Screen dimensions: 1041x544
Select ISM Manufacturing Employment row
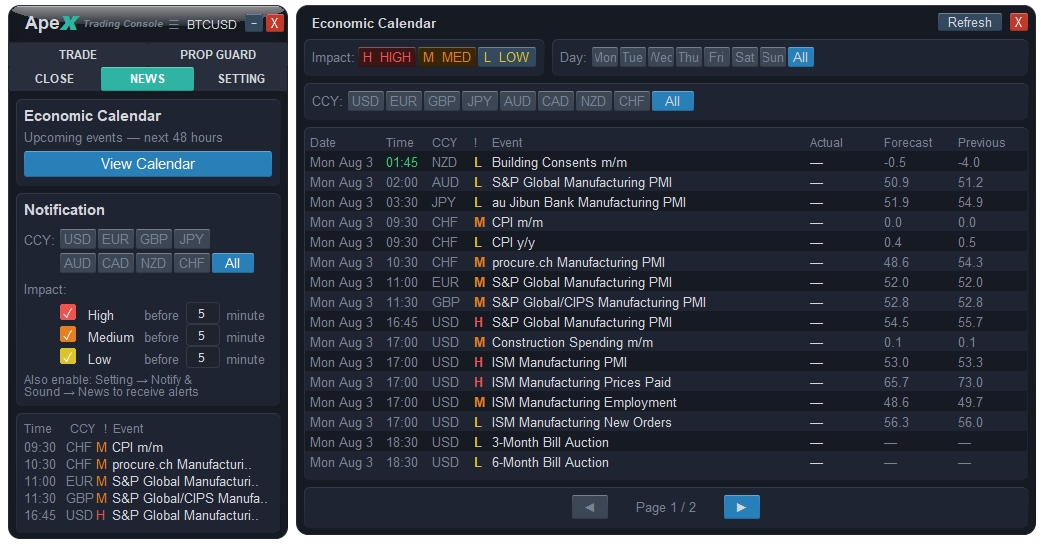pos(666,403)
